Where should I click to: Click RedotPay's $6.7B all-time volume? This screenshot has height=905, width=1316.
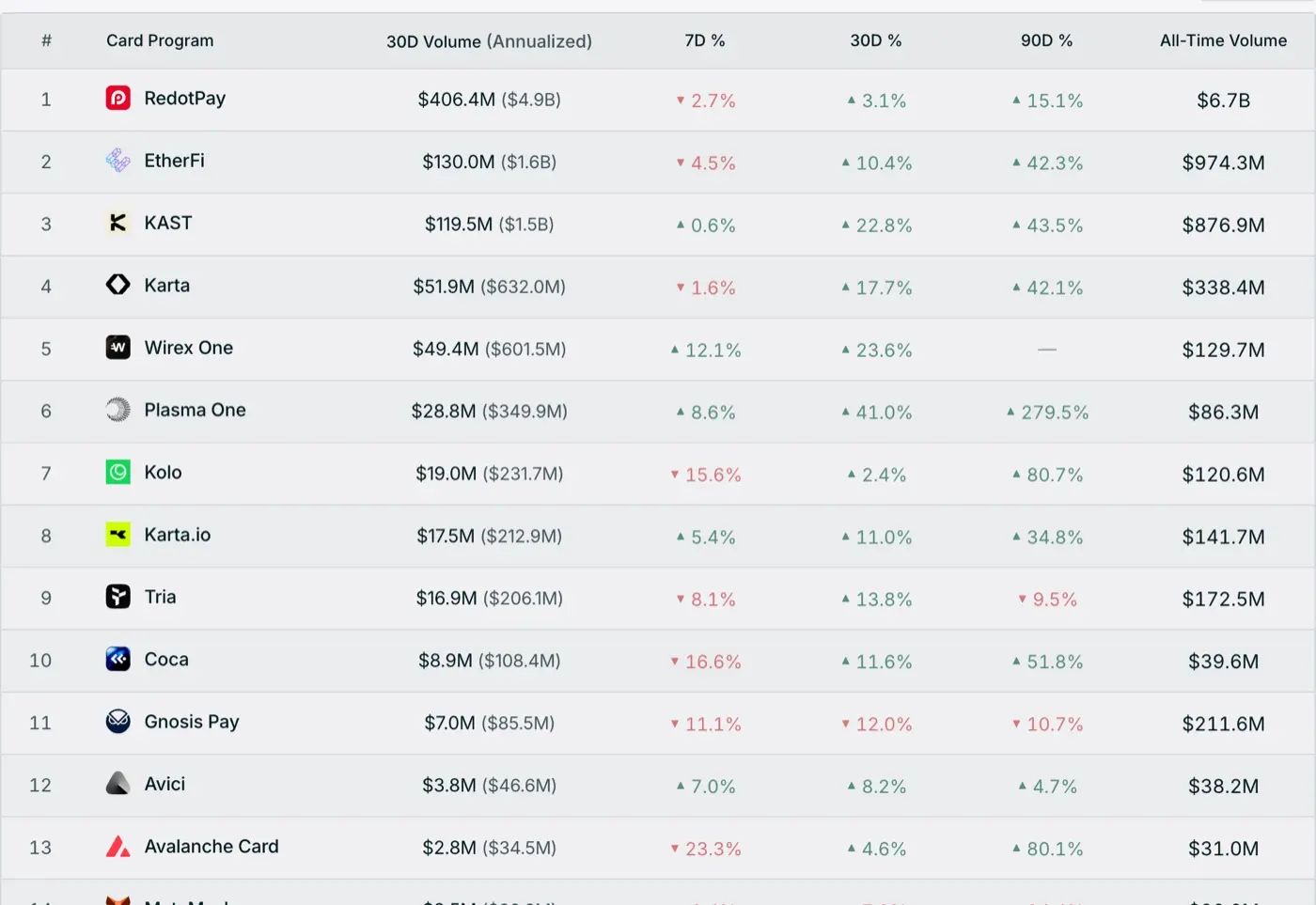1224,100
